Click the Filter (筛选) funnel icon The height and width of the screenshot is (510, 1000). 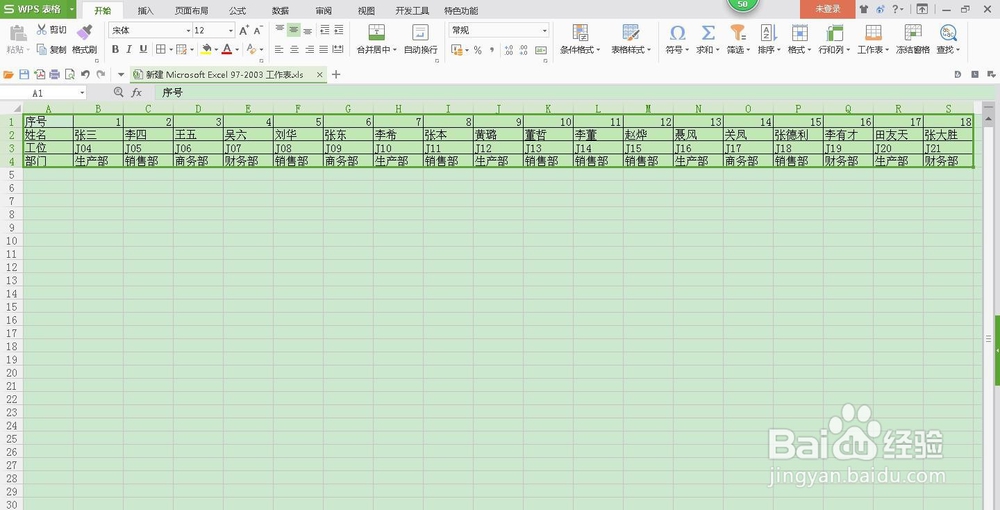coord(738,33)
